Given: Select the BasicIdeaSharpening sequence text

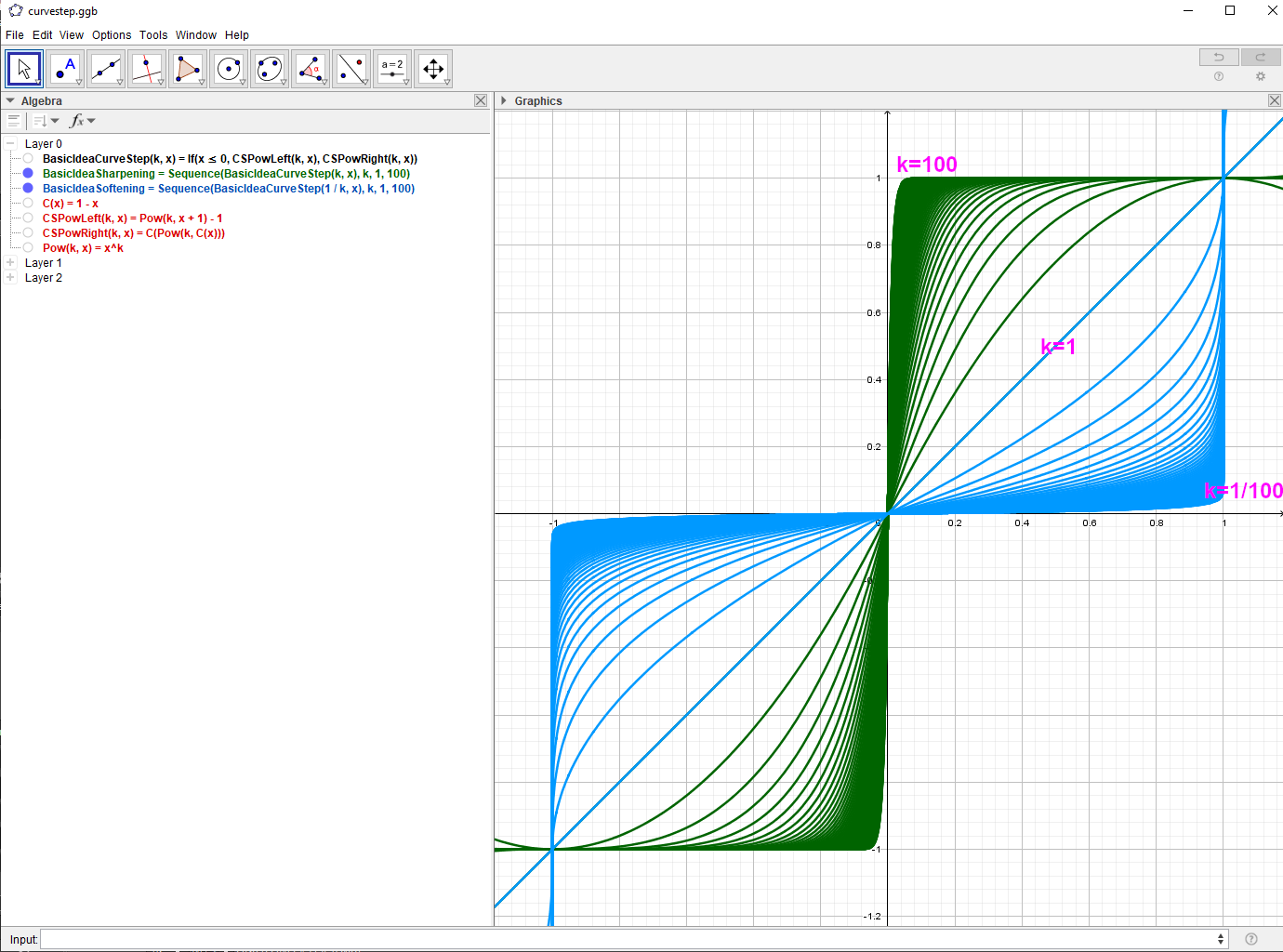Looking at the screenshot, I should point(226,174).
